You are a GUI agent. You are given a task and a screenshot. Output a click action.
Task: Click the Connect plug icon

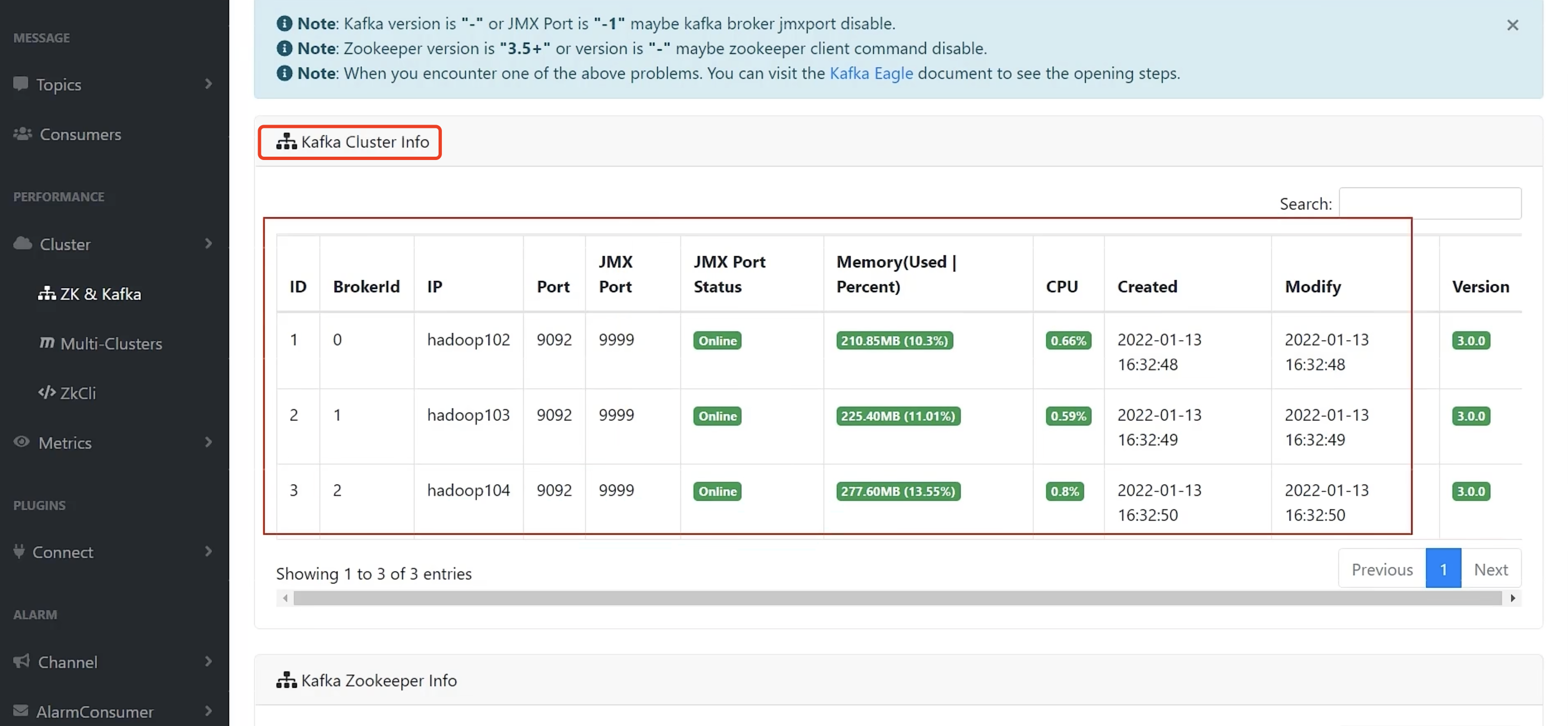coord(19,551)
